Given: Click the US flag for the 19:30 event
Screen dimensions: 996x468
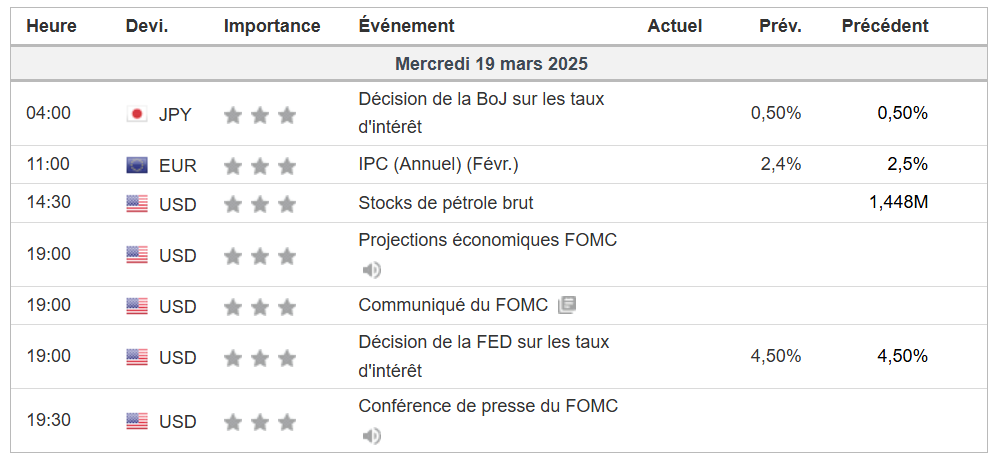Looking at the screenshot, I should coord(137,421).
